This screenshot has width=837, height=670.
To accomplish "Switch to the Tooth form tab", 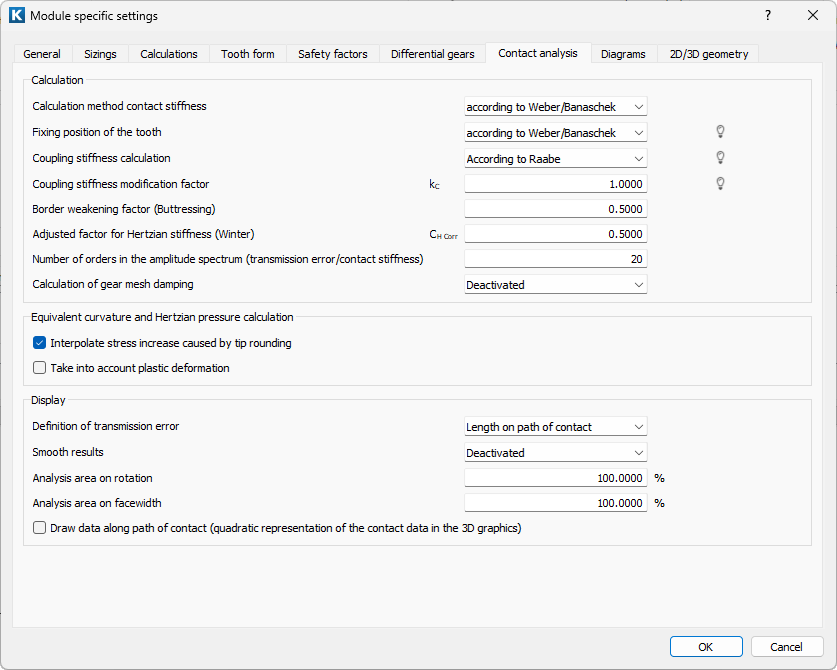I will [x=247, y=54].
